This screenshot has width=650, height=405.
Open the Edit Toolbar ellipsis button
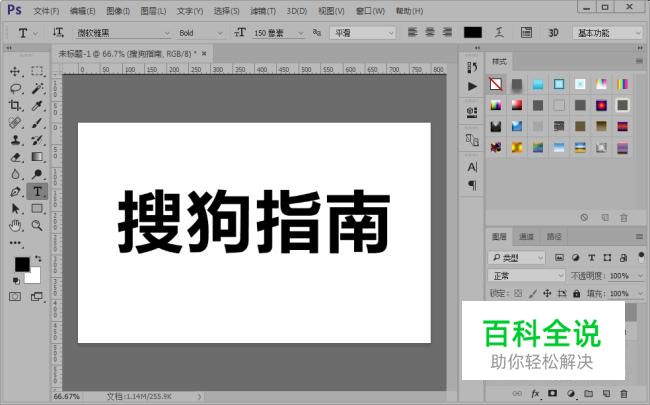coord(15,243)
